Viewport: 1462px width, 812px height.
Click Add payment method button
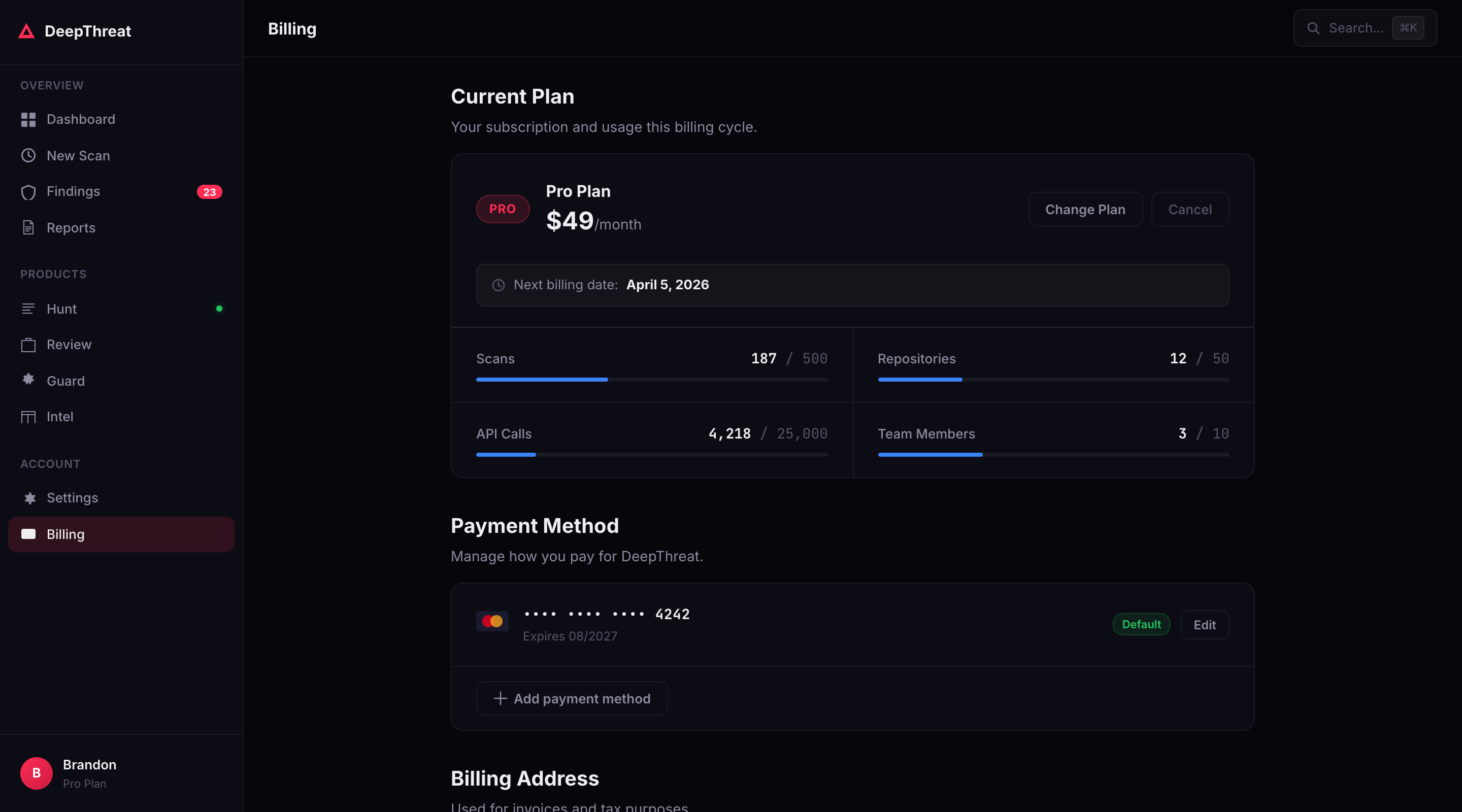click(x=572, y=698)
